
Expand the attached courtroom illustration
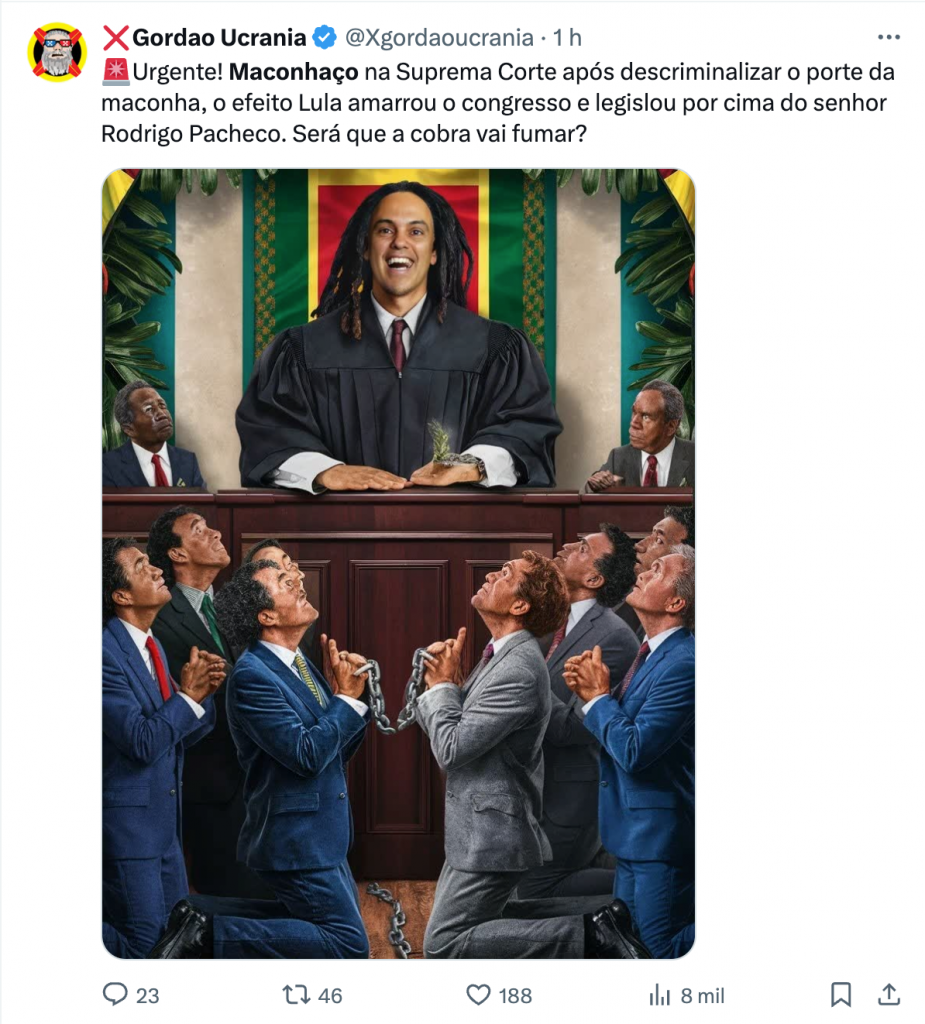pos(398,564)
